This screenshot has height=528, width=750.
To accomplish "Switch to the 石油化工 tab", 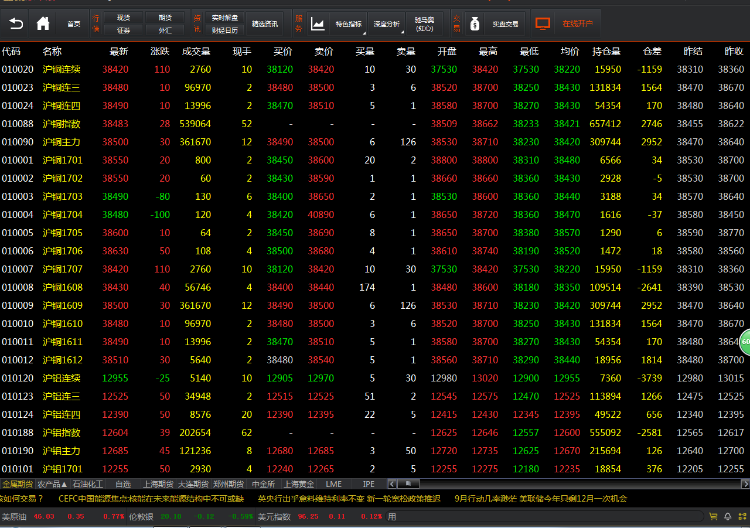I will click(x=88, y=484).
